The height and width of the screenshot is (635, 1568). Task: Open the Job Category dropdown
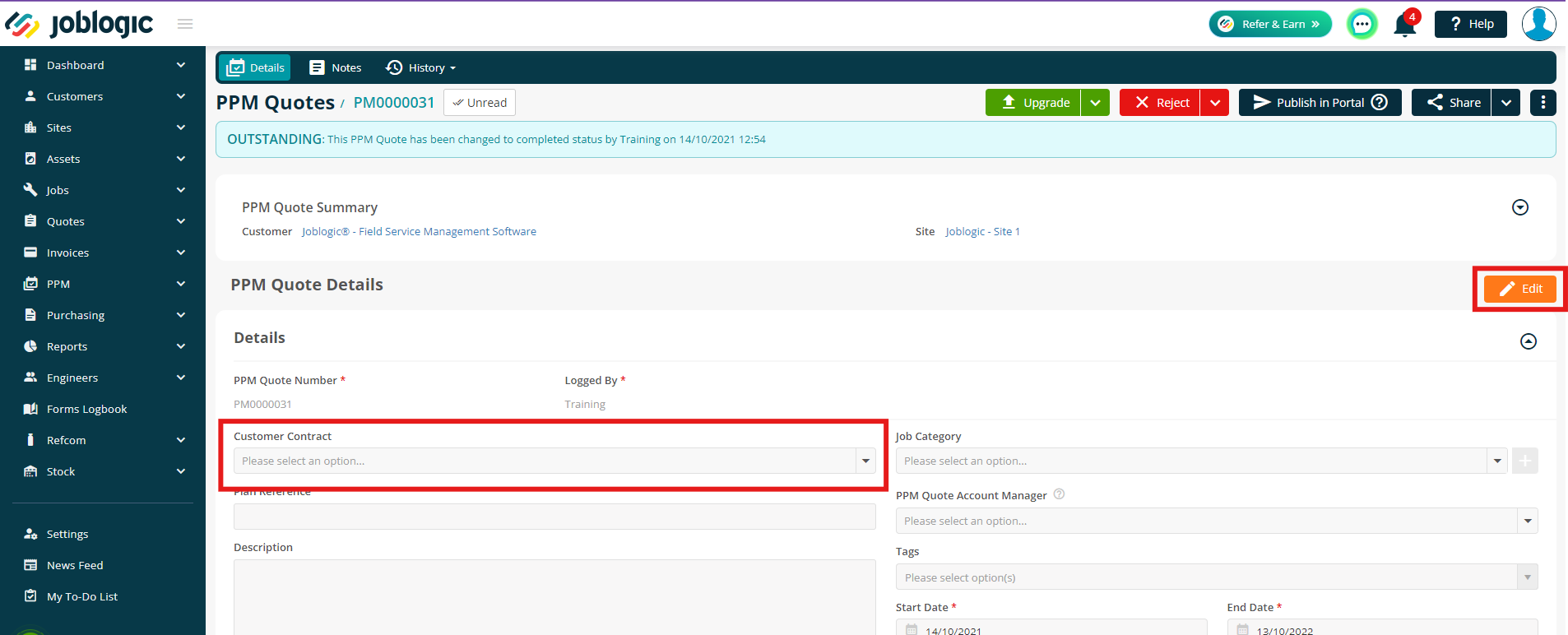tap(1201, 461)
